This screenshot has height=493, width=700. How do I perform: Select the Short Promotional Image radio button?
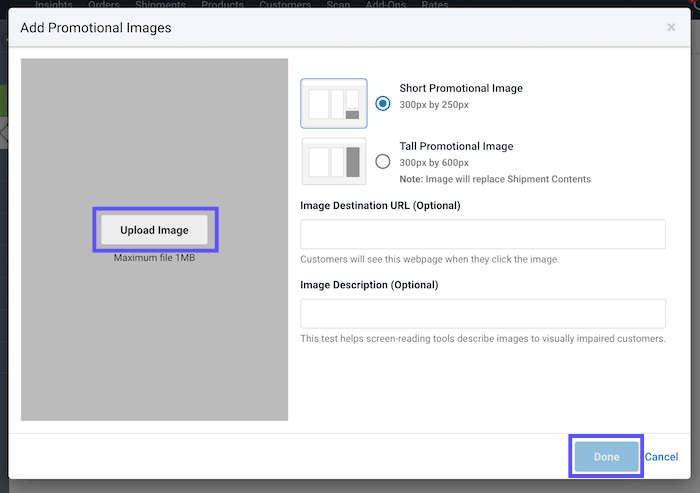pyautogui.click(x=383, y=104)
